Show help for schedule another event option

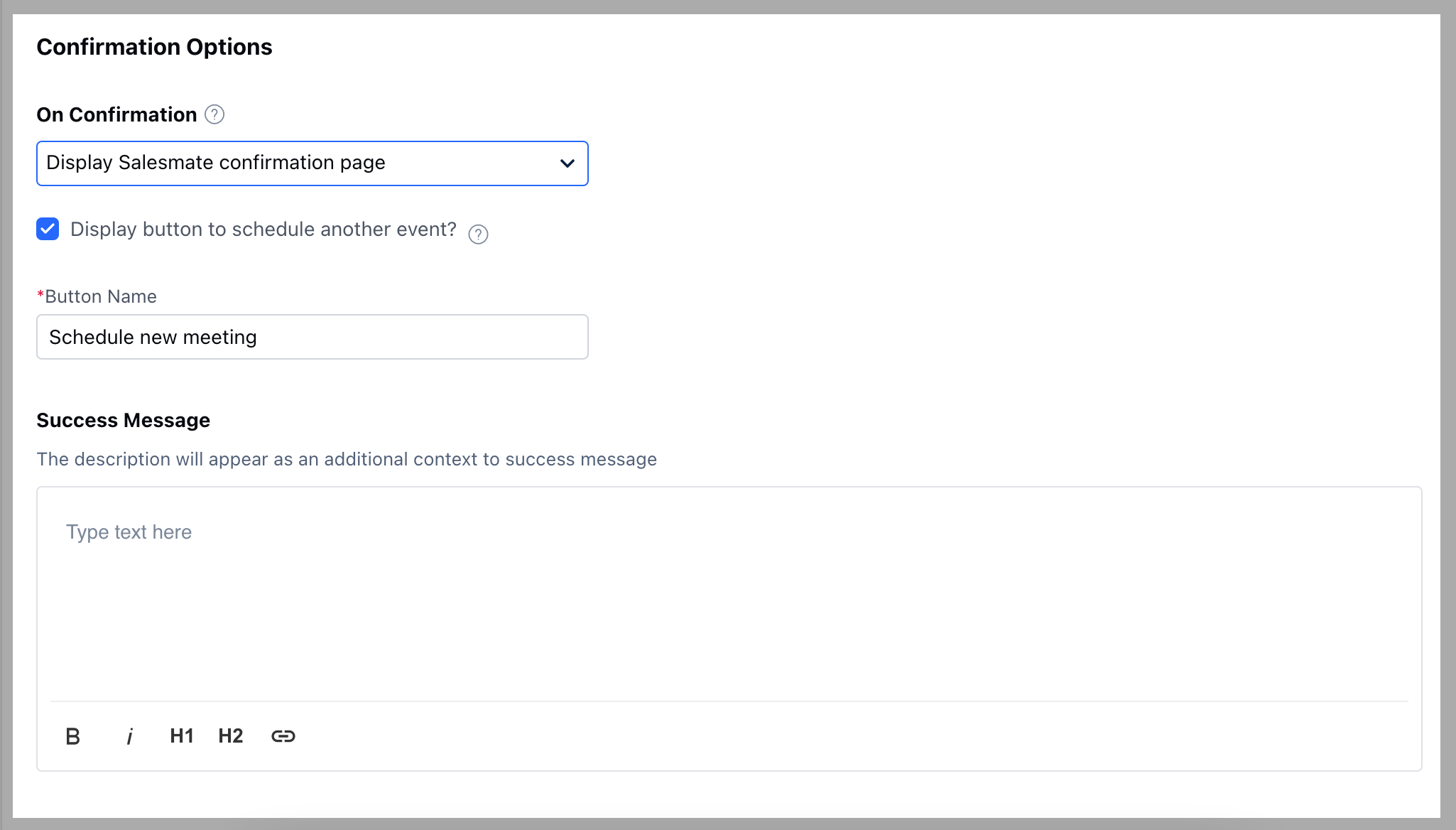(x=478, y=234)
